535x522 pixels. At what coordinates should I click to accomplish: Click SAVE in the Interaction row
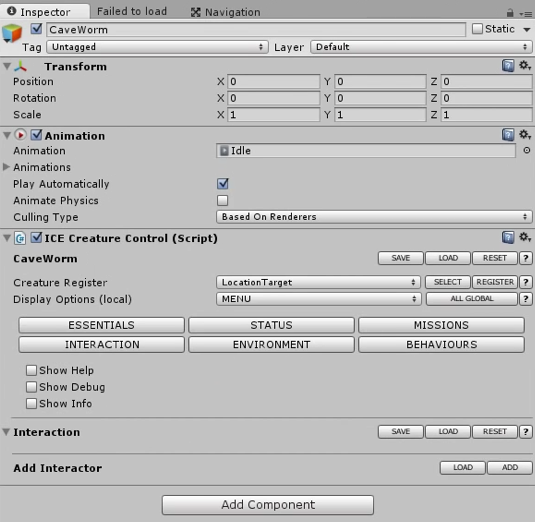(x=401, y=432)
